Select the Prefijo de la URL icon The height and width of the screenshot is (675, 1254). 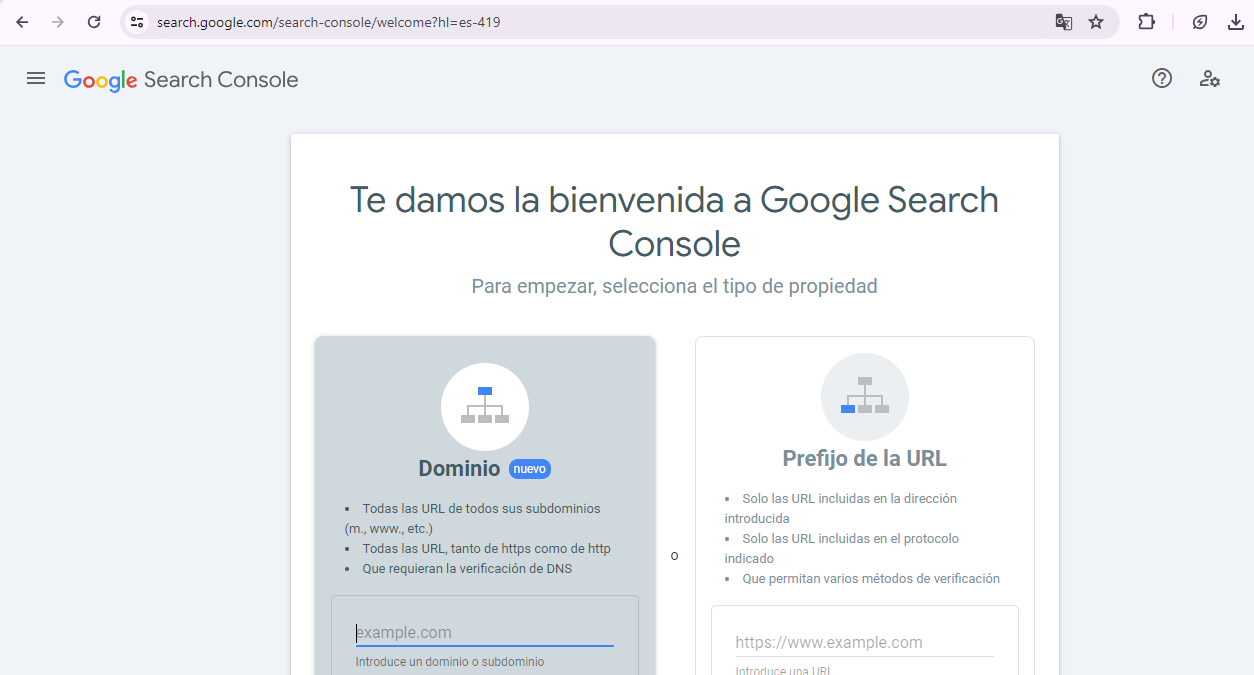tap(865, 397)
